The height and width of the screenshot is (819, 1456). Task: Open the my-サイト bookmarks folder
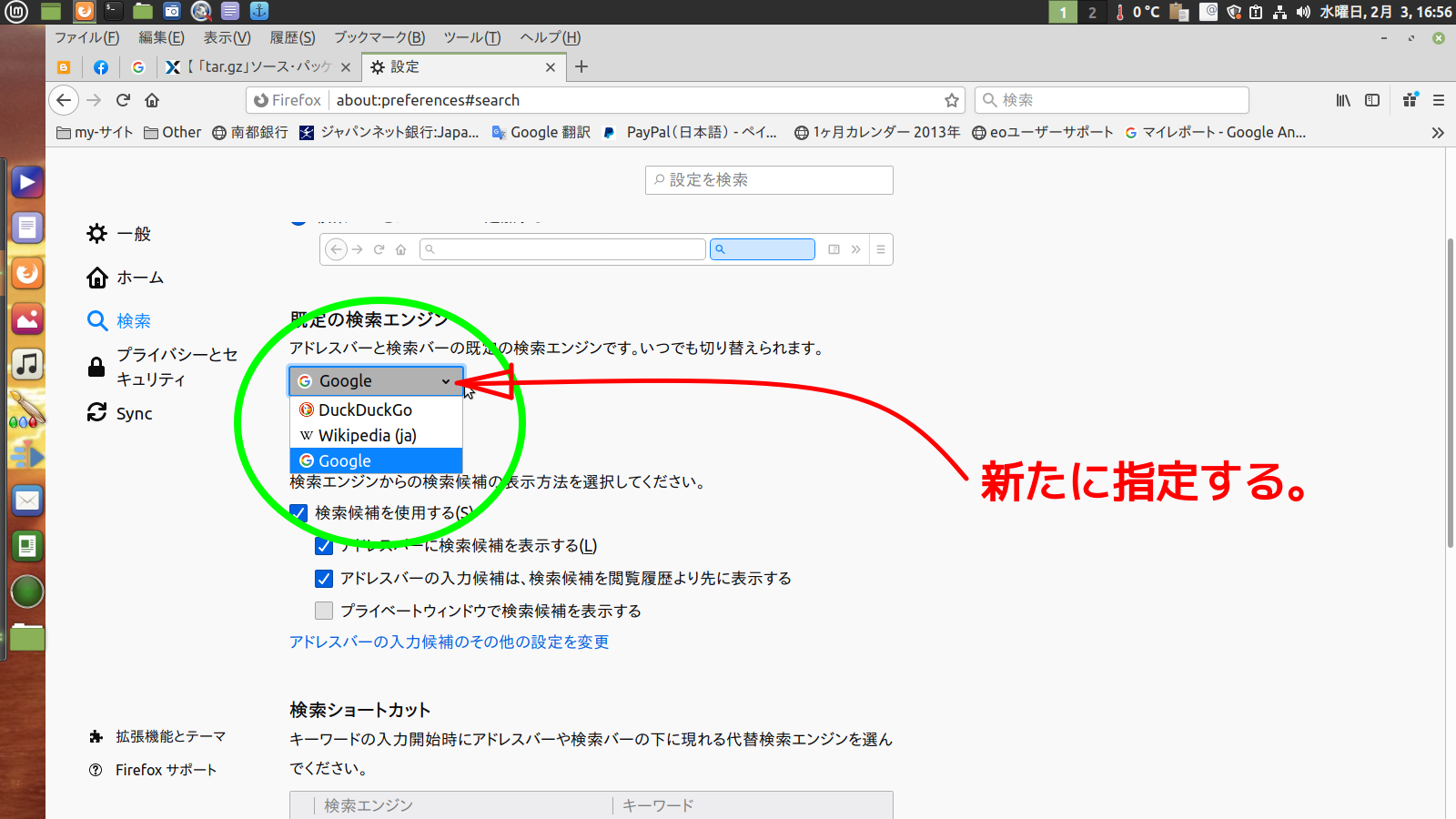point(95,132)
